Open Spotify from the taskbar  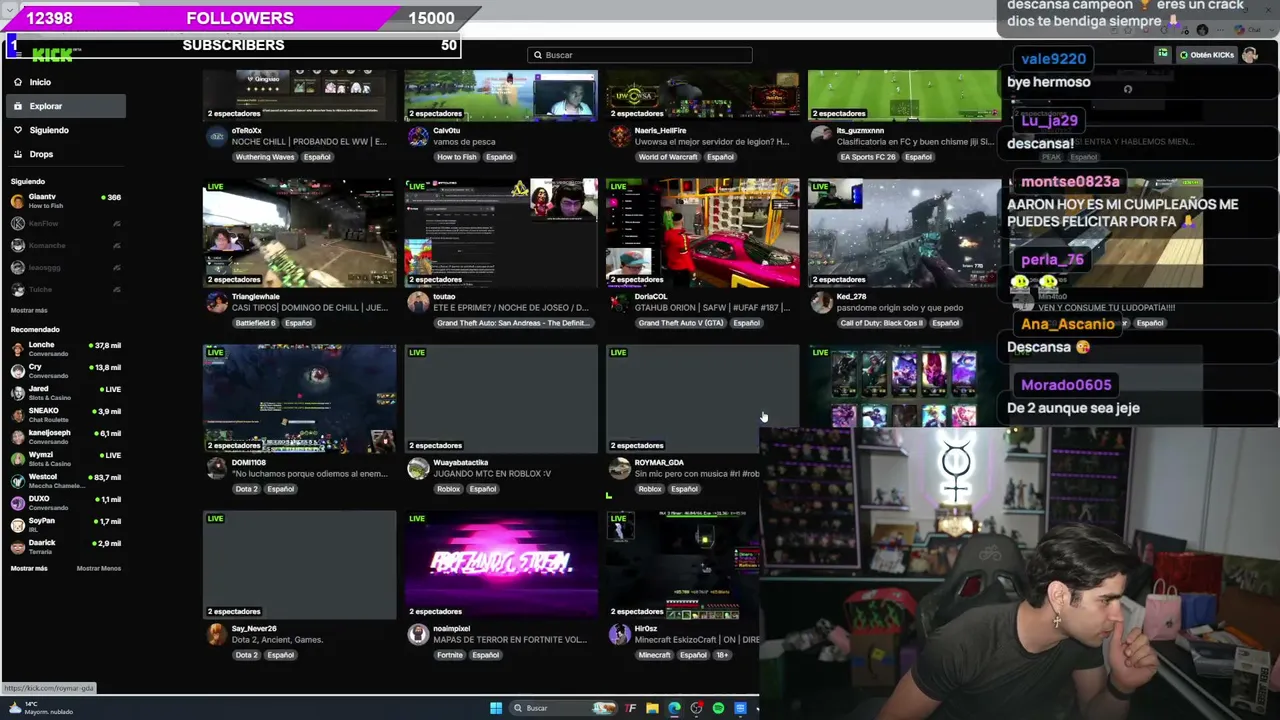coord(718,708)
